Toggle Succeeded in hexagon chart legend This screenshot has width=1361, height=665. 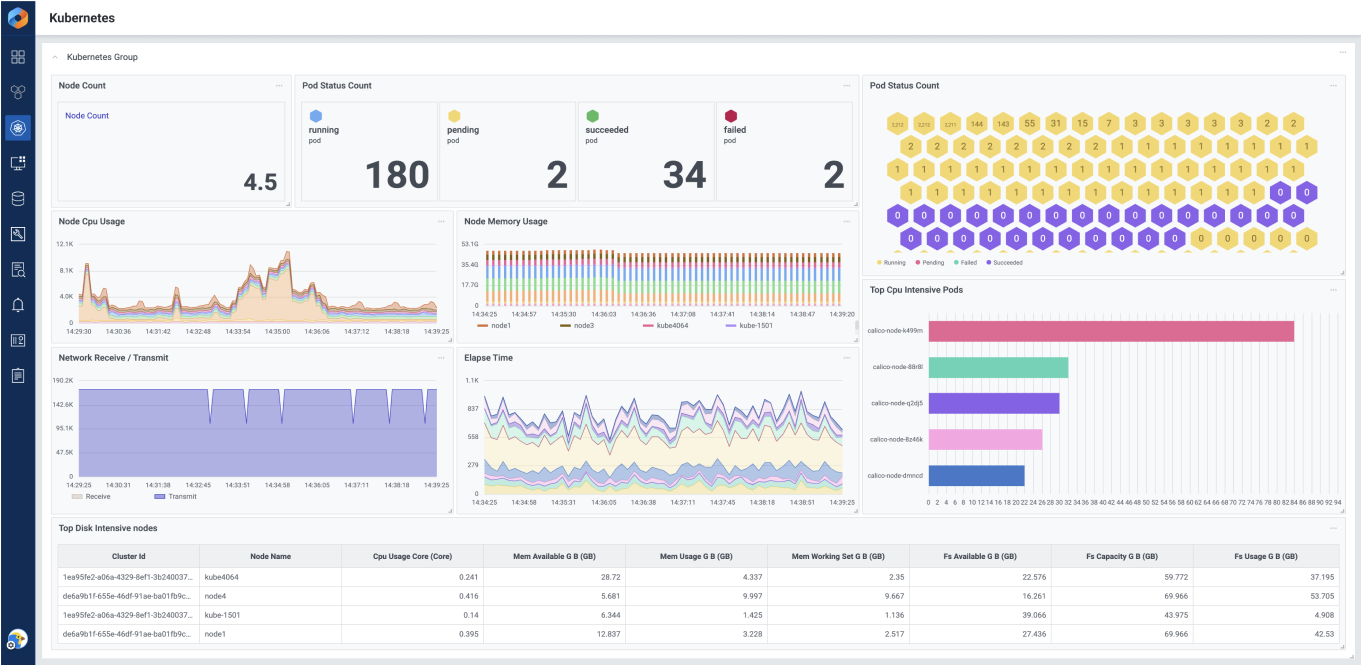1007,262
